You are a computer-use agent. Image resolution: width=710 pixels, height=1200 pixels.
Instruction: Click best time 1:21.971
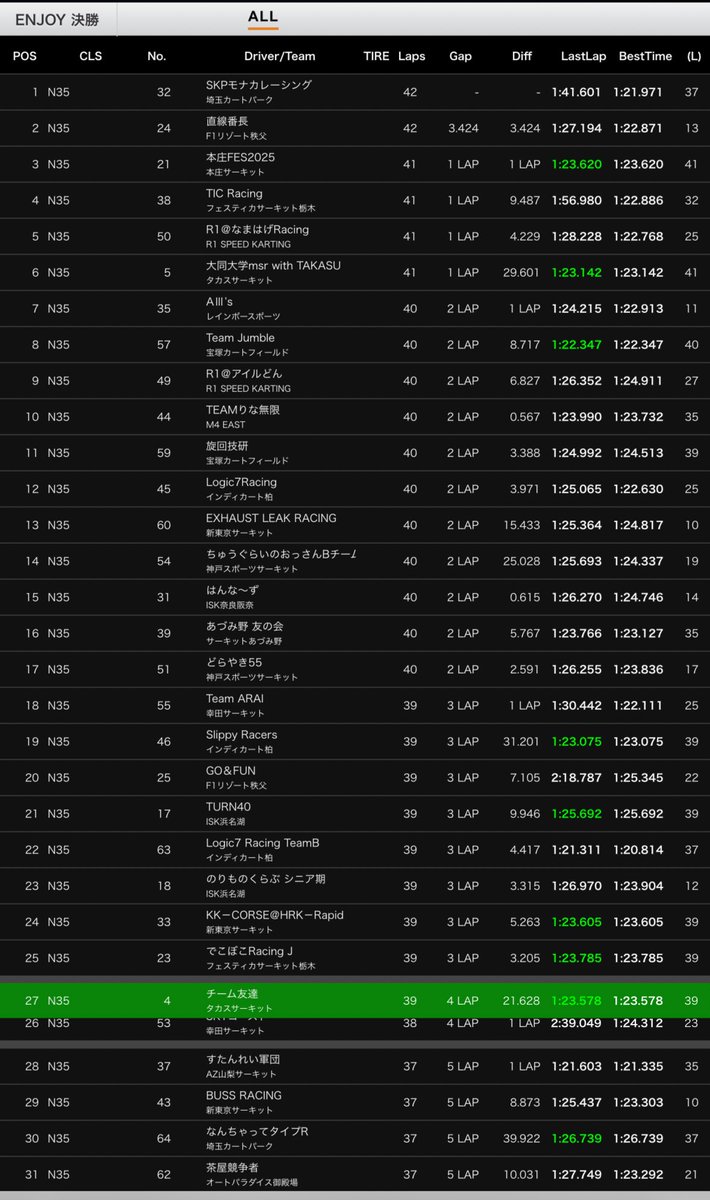[x=638, y=92]
